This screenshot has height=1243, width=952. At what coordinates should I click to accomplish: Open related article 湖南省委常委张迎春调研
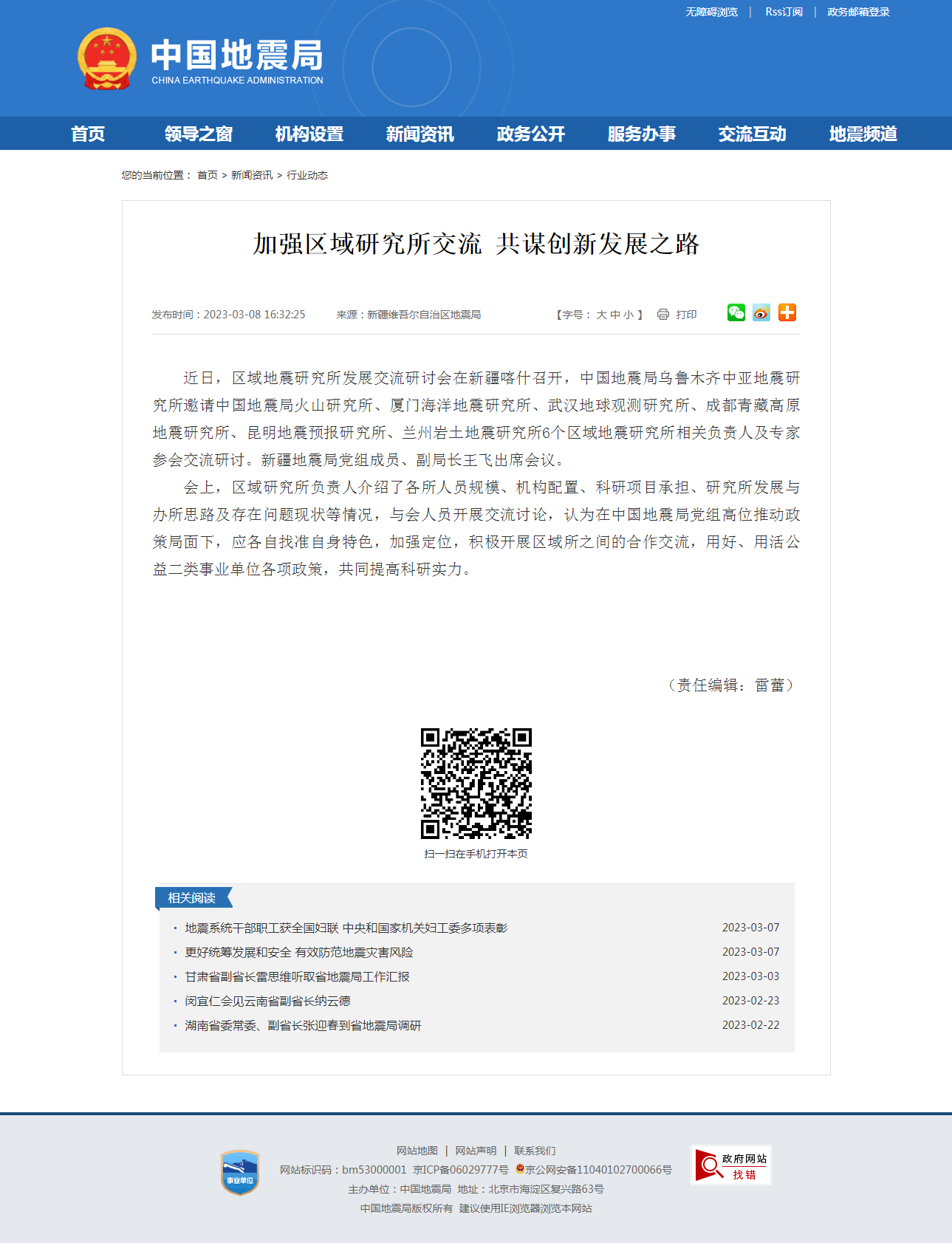click(303, 1025)
